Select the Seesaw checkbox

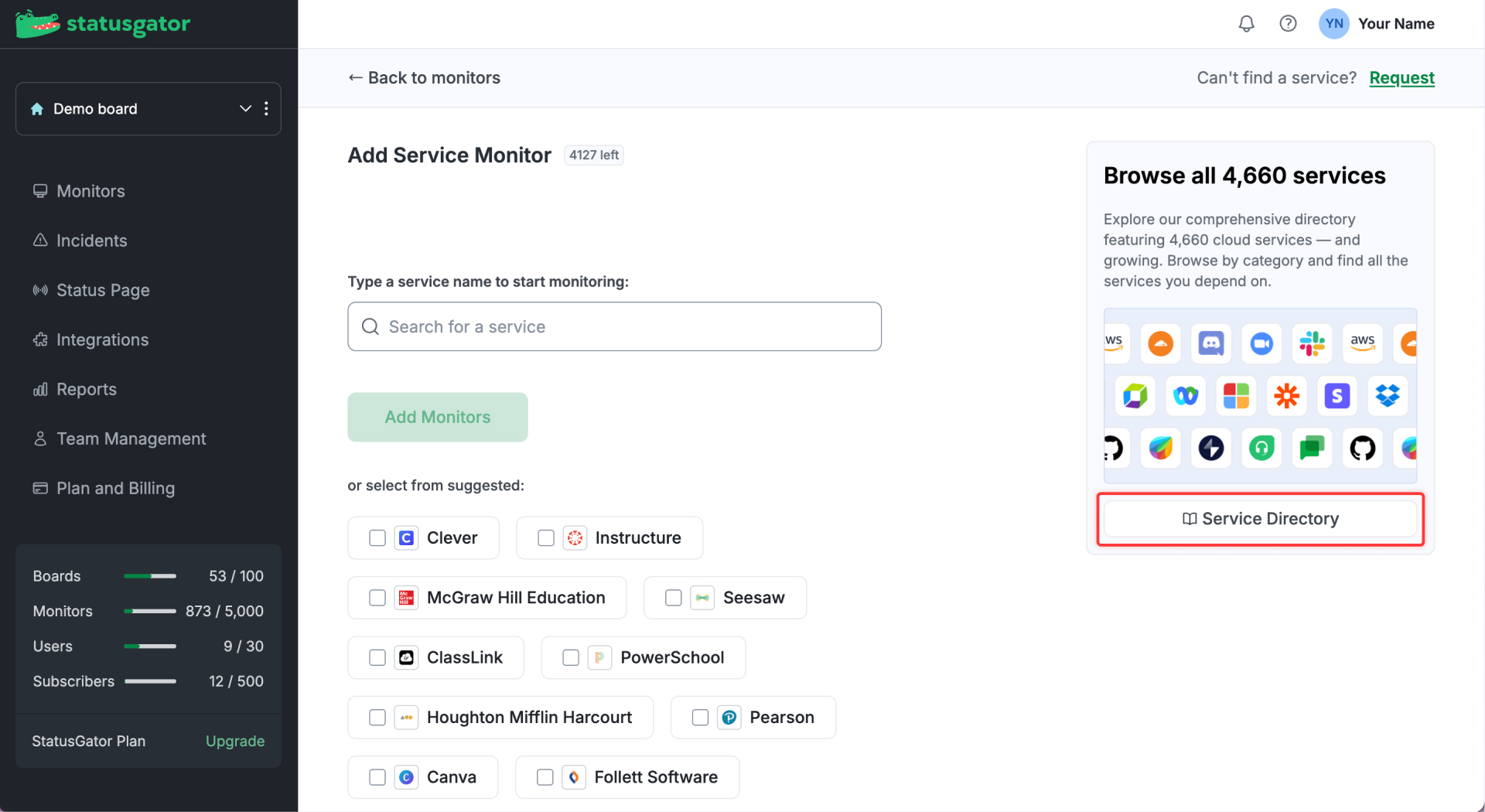(x=674, y=598)
